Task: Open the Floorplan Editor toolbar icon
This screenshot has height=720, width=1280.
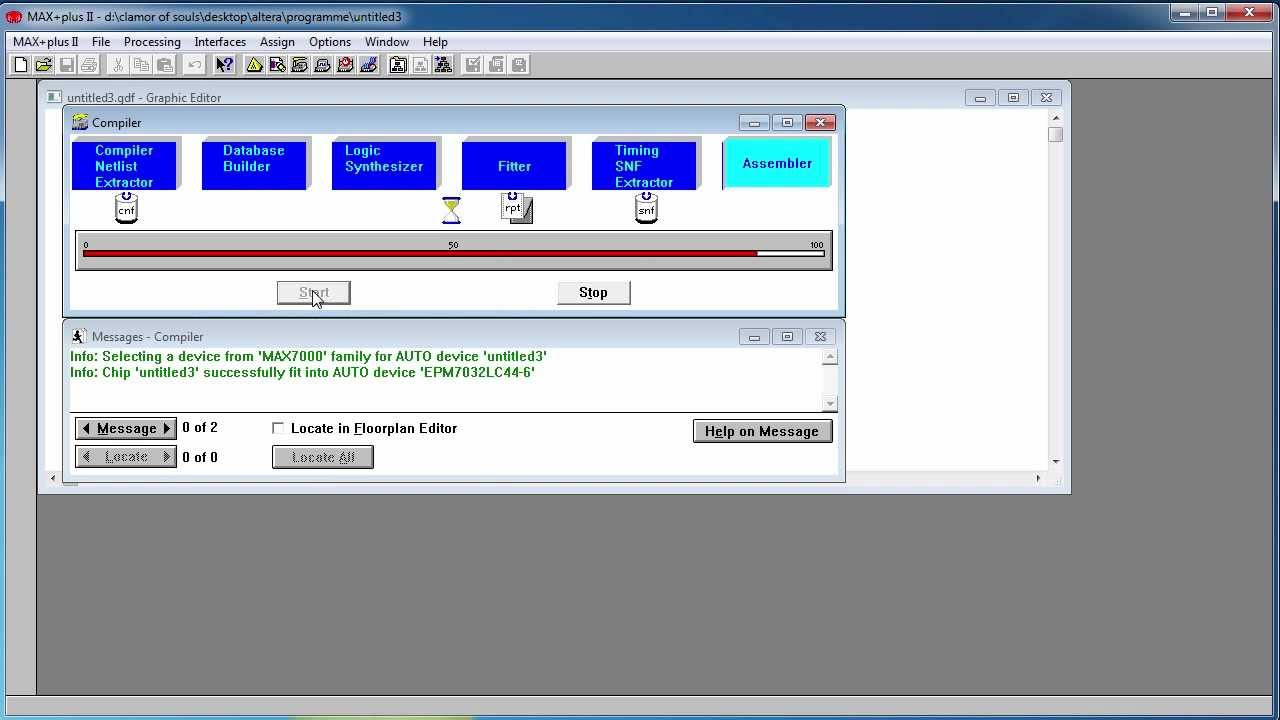Action: tap(277, 65)
